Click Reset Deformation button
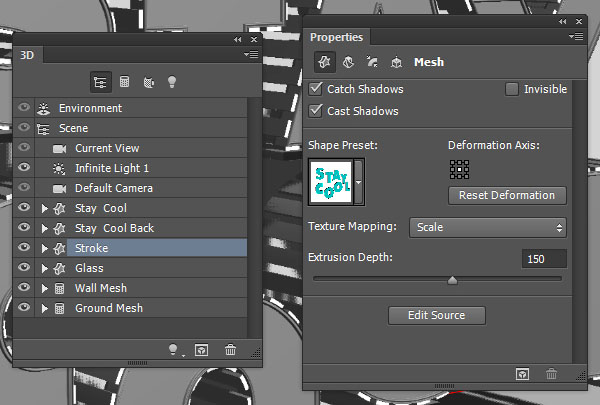The width and height of the screenshot is (600, 405). pos(507,195)
